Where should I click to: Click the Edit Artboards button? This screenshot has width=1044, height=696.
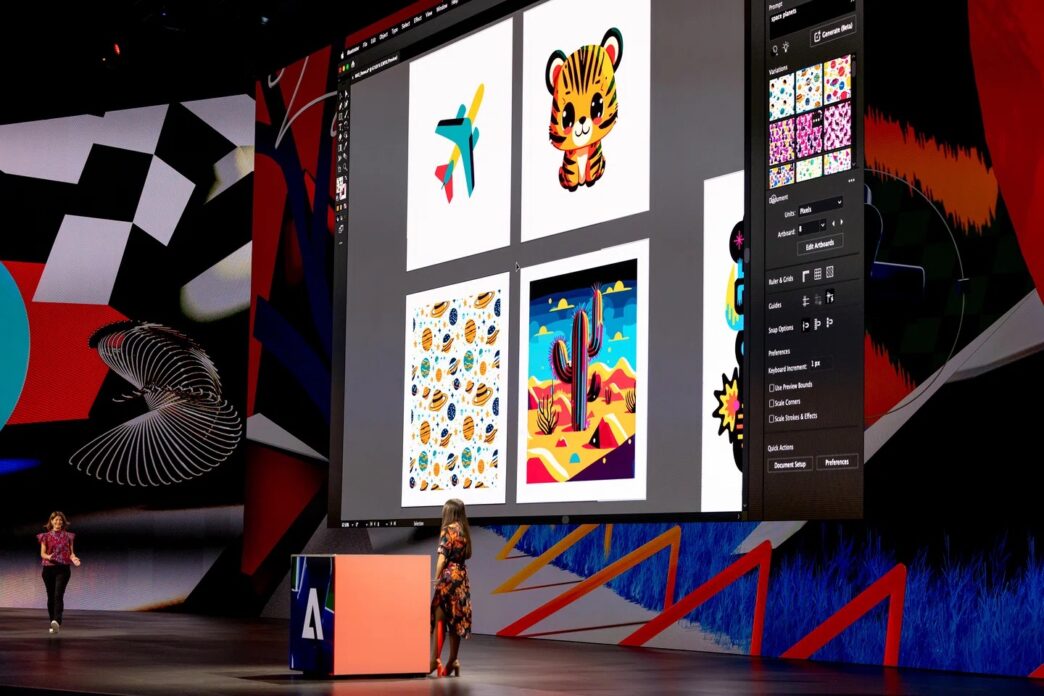click(819, 245)
